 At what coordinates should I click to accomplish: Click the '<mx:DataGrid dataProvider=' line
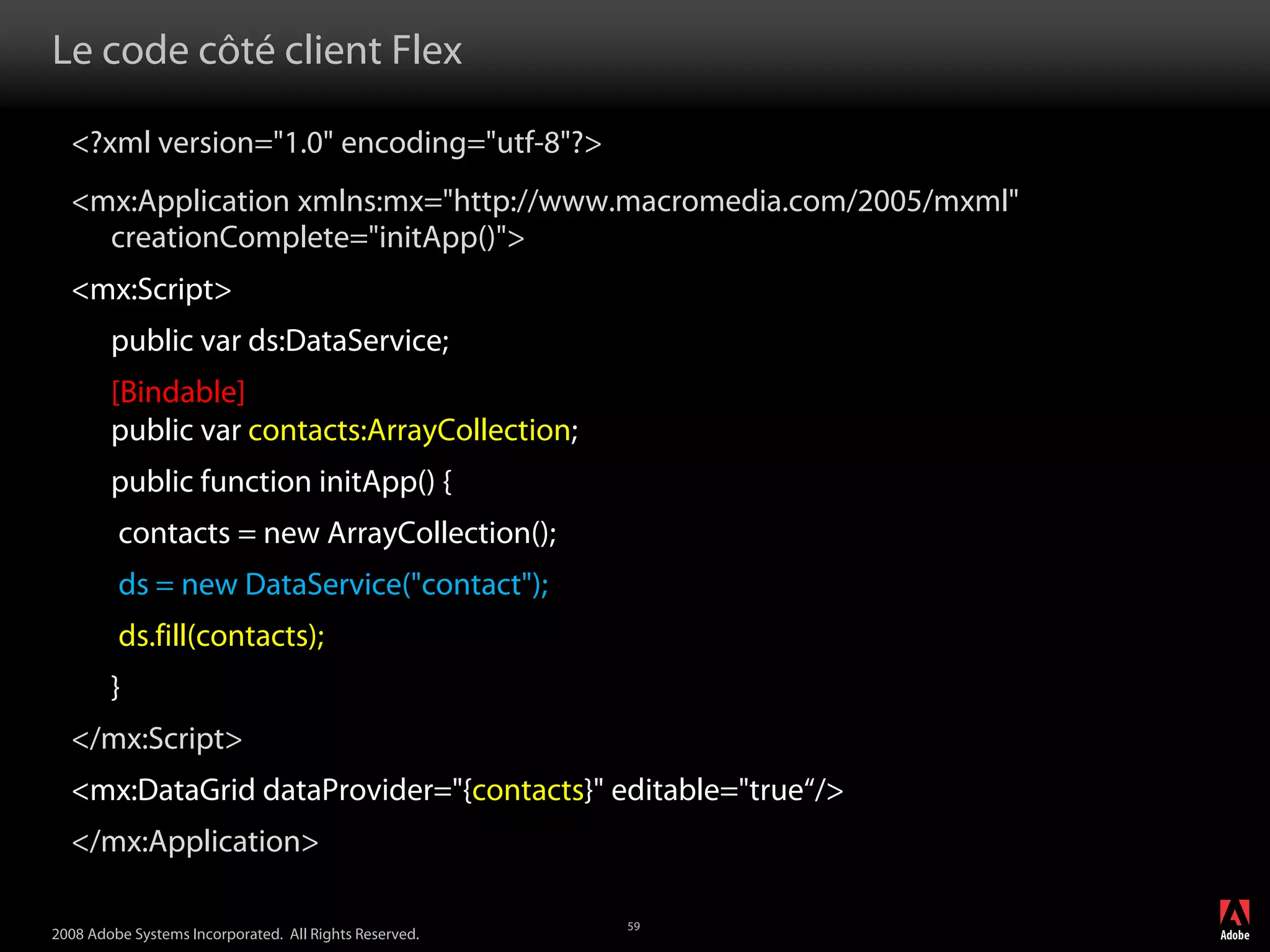458,790
